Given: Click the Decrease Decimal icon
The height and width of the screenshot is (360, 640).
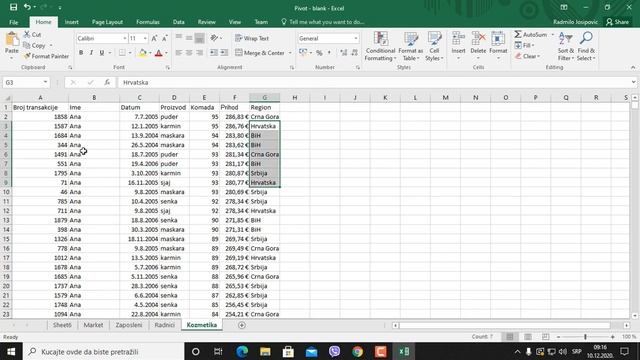Looking at the screenshot, I should click(x=354, y=53).
